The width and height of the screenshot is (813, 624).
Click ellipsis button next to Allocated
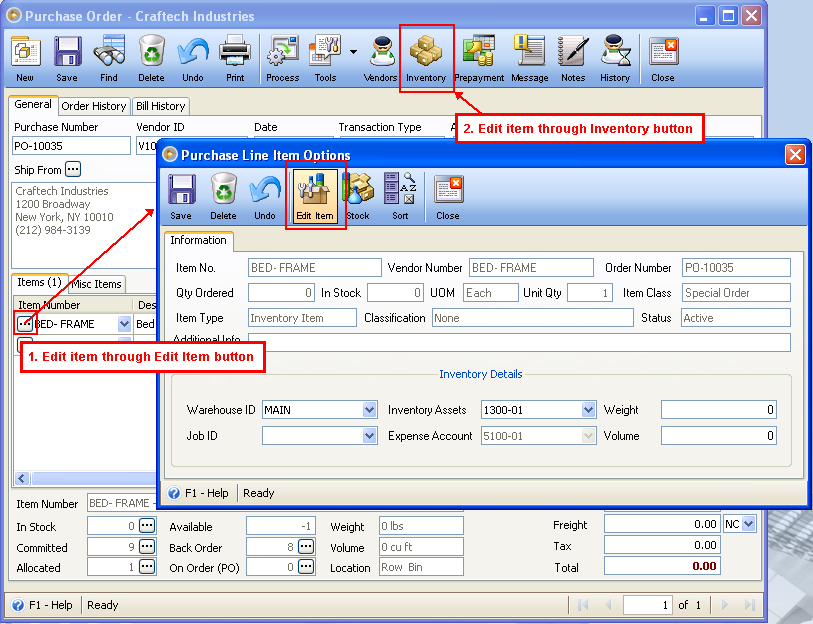147,566
